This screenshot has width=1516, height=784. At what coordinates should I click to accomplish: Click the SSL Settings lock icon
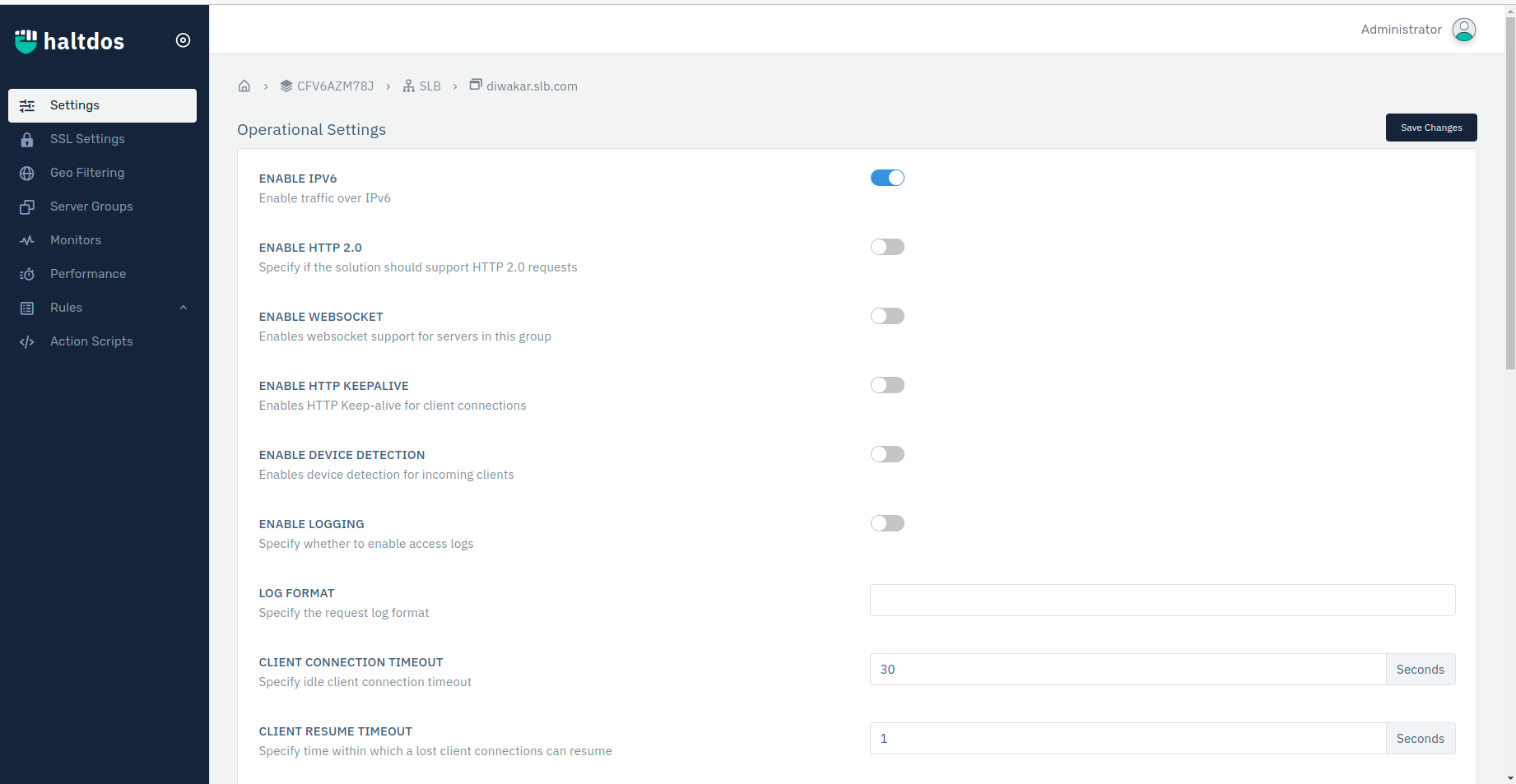(x=27, y=140)
